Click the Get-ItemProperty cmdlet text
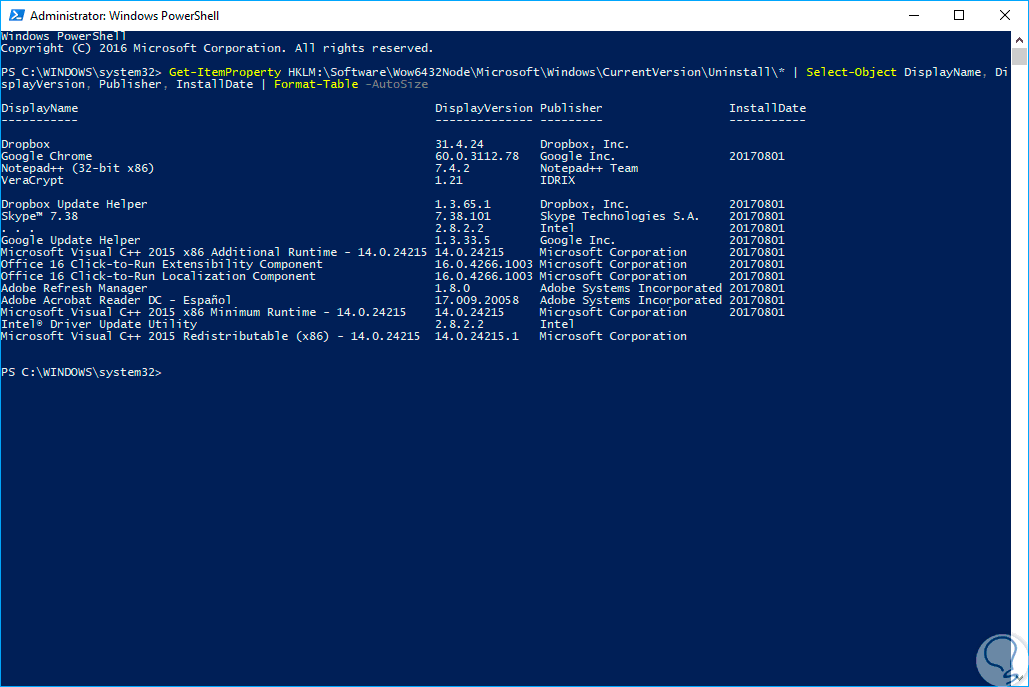Image resolution: width=1029 pixels, height=687 pixels. (x=224, y=72)
